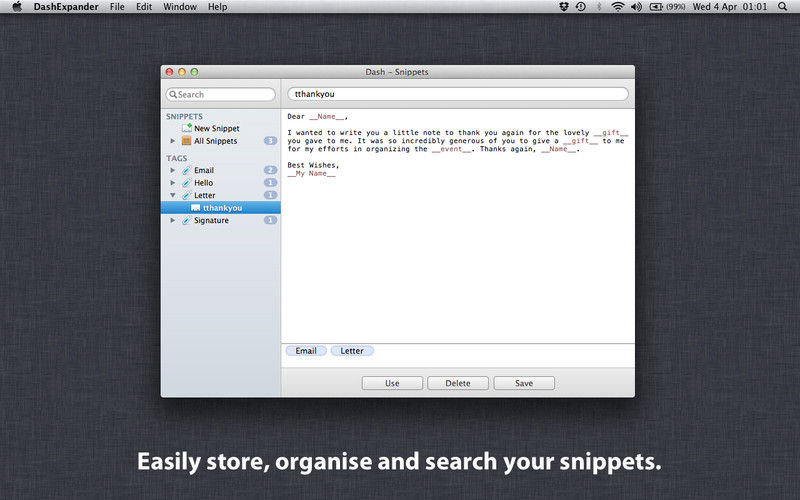Screen dimensions: 800x500
Task: Open Spotlight search magnifier
Action: 782,7
